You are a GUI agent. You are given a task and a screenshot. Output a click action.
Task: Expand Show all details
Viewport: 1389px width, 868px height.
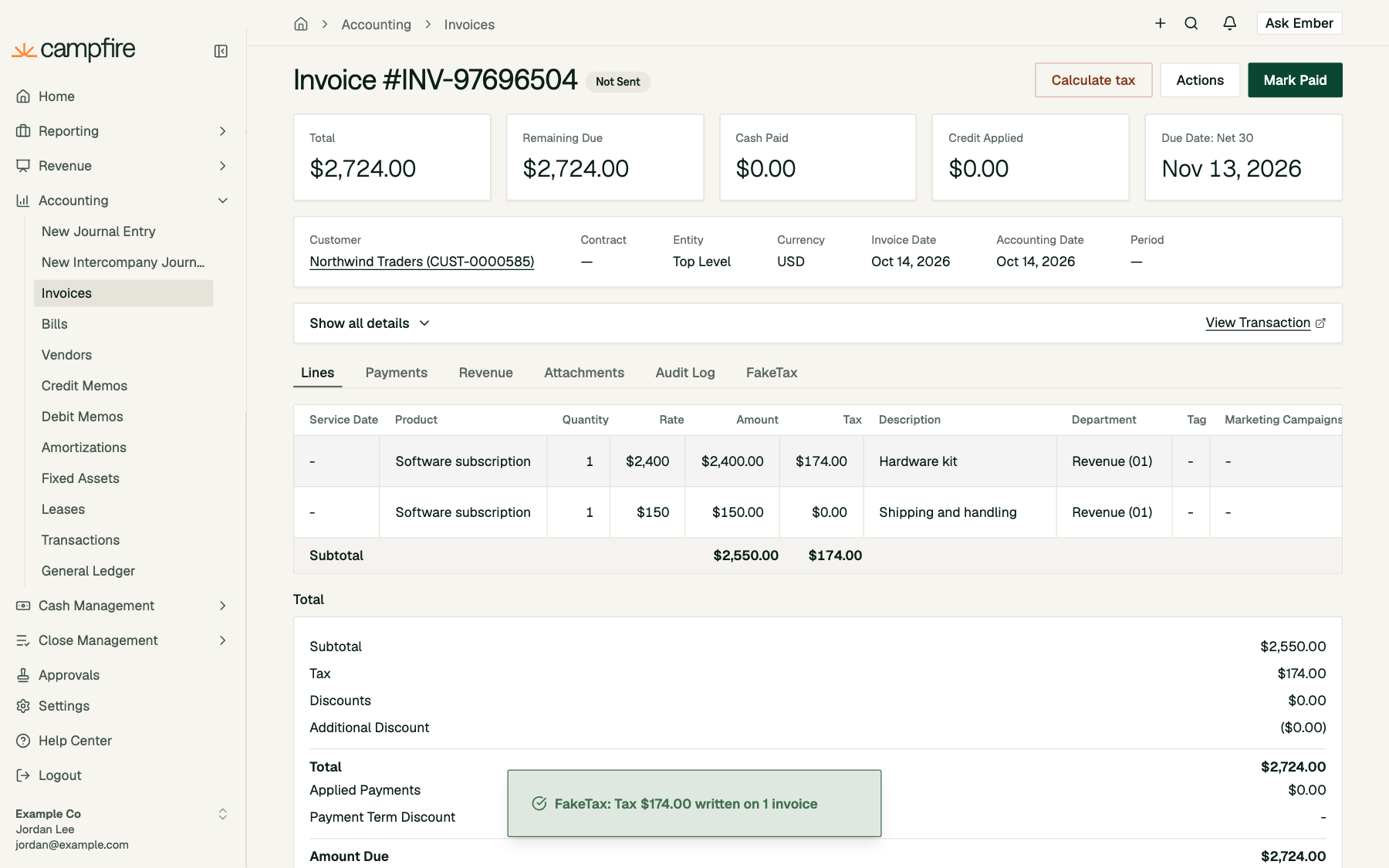coord(370,323)
